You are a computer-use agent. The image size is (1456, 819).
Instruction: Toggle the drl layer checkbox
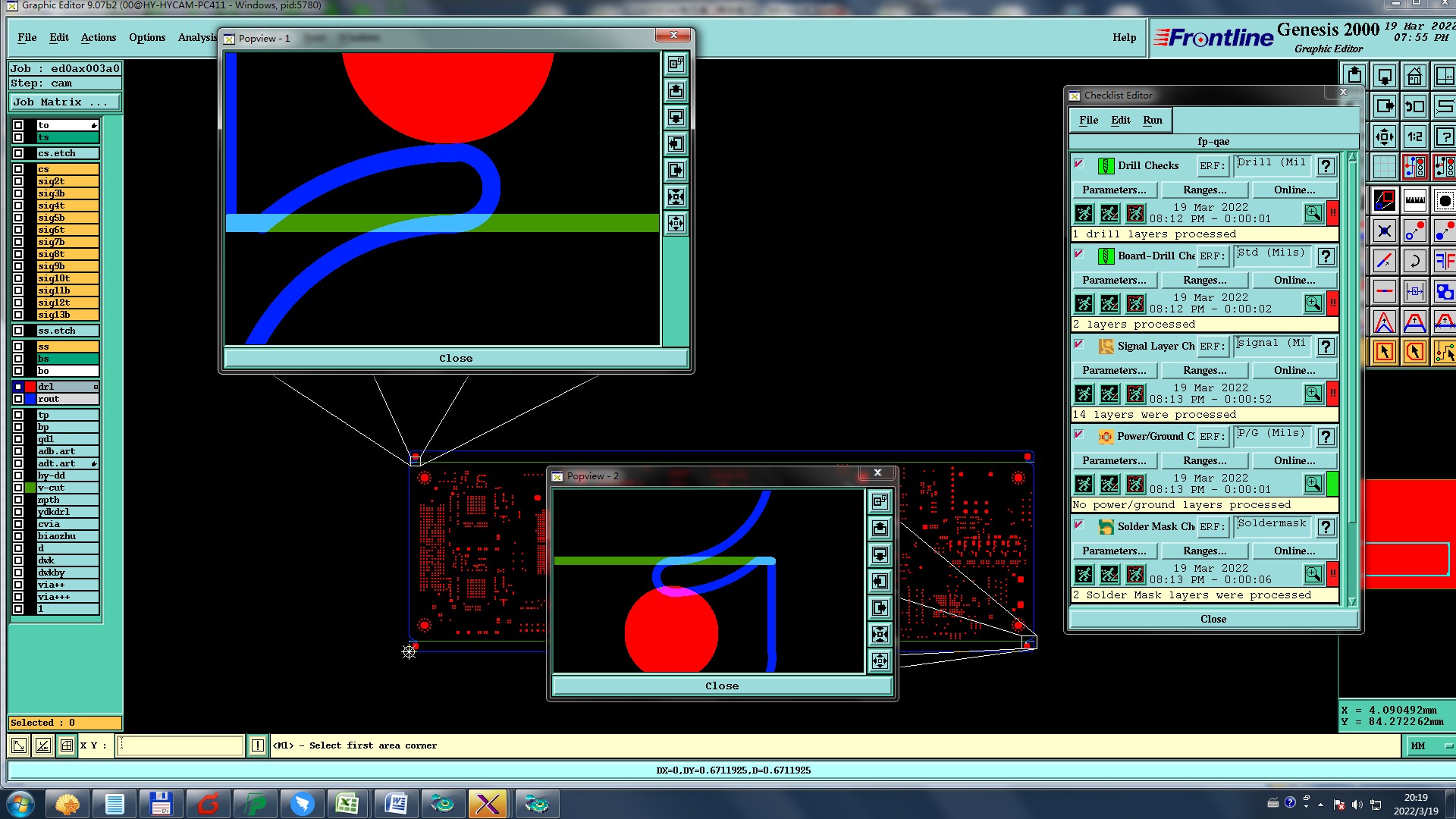(x=18, y=387)
